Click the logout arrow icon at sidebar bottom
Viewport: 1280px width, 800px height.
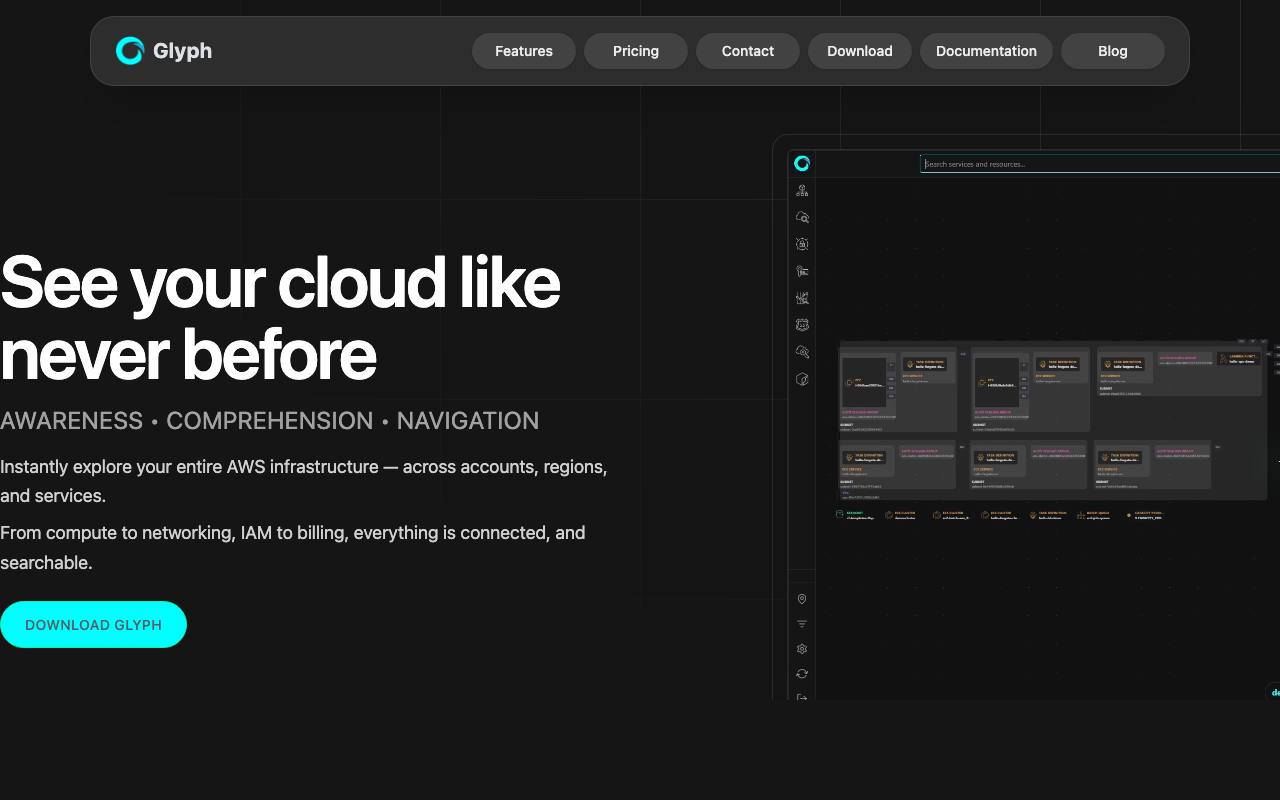coord(802,697)
